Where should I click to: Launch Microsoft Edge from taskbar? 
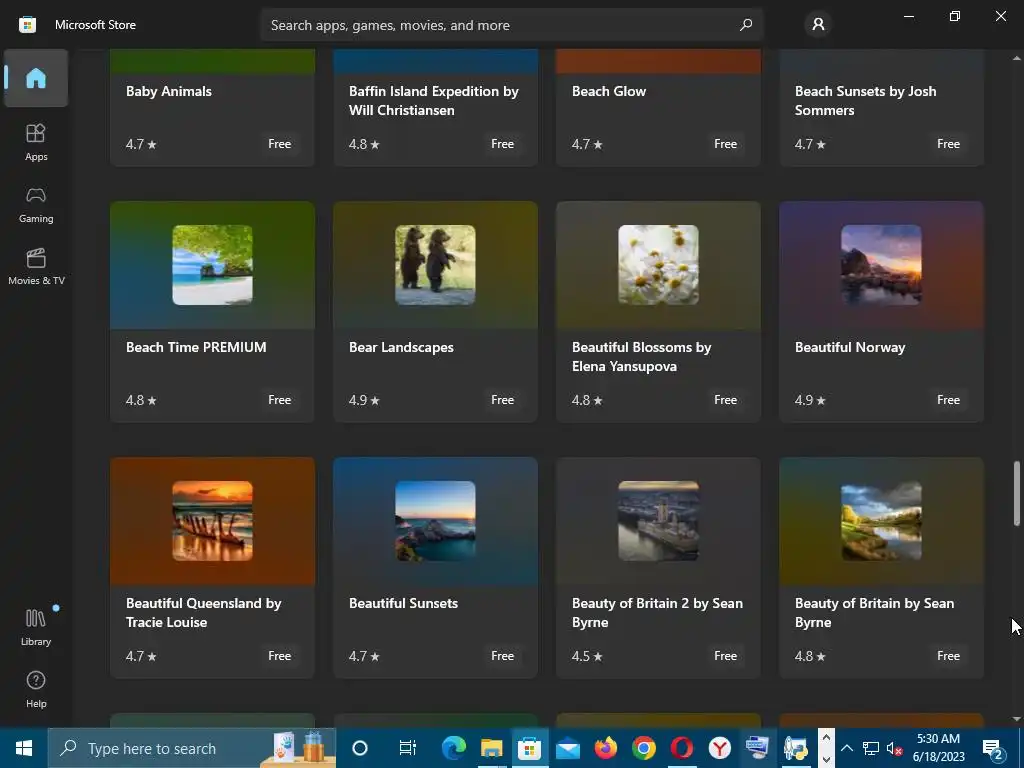coord(454,748)
